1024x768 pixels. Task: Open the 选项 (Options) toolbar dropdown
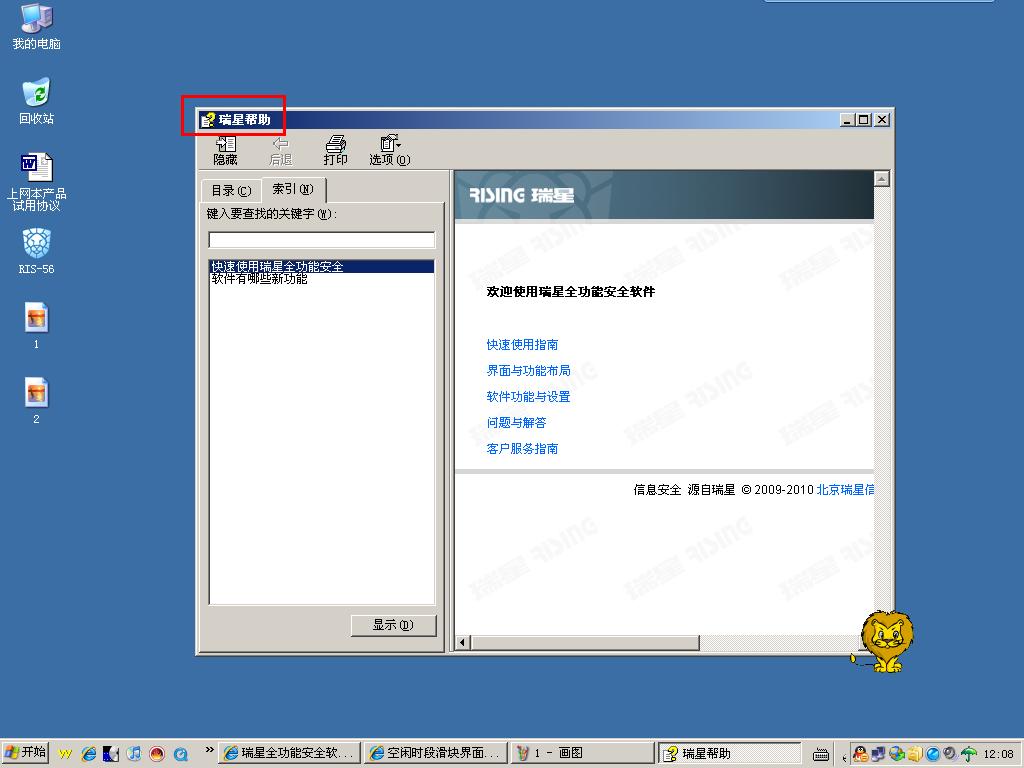(x=390, y=150)
